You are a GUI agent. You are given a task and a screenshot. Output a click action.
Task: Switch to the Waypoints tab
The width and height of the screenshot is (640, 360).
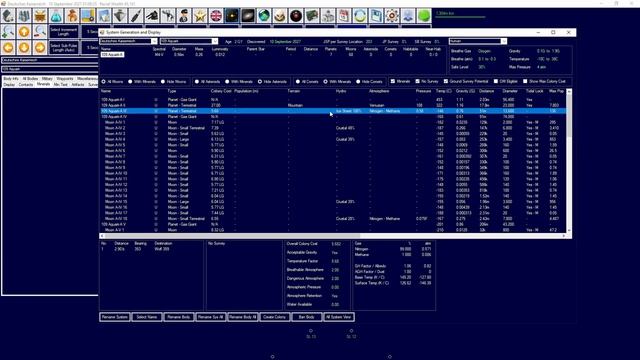(x=65, y=78)
